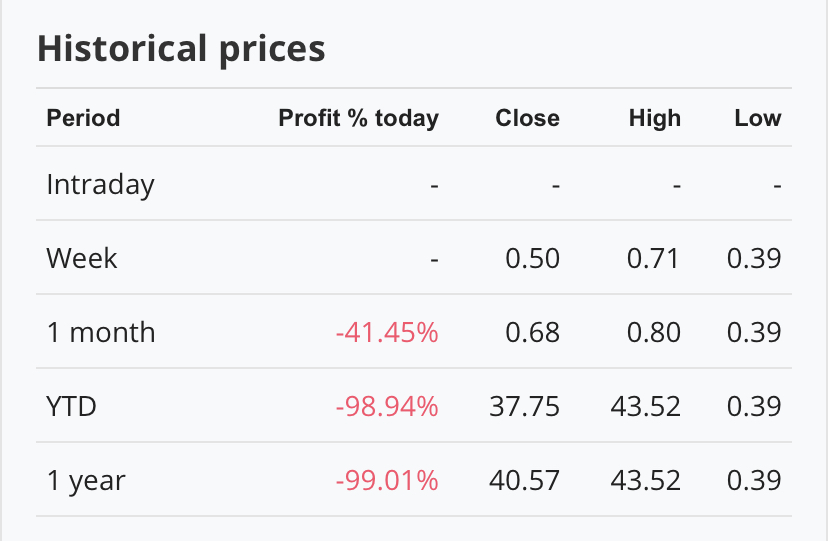
Task: Select the 1 year period row
Action: (86, 480)
